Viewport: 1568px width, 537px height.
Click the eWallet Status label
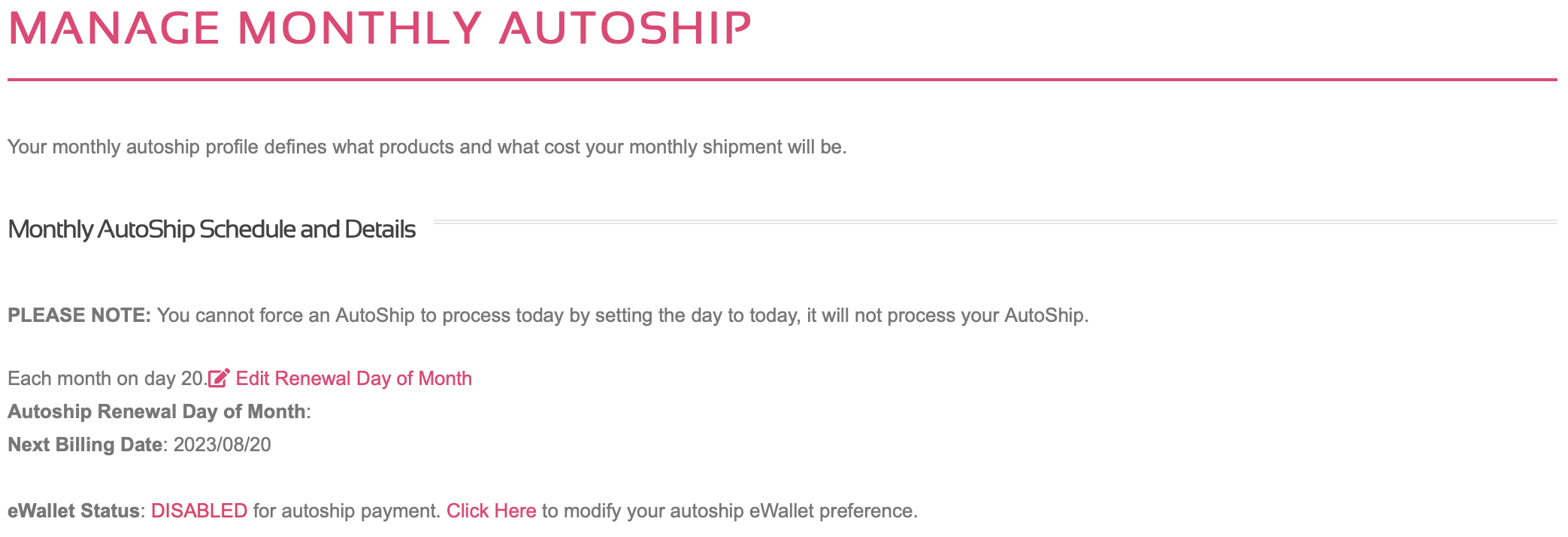click(x=71, y=510)
